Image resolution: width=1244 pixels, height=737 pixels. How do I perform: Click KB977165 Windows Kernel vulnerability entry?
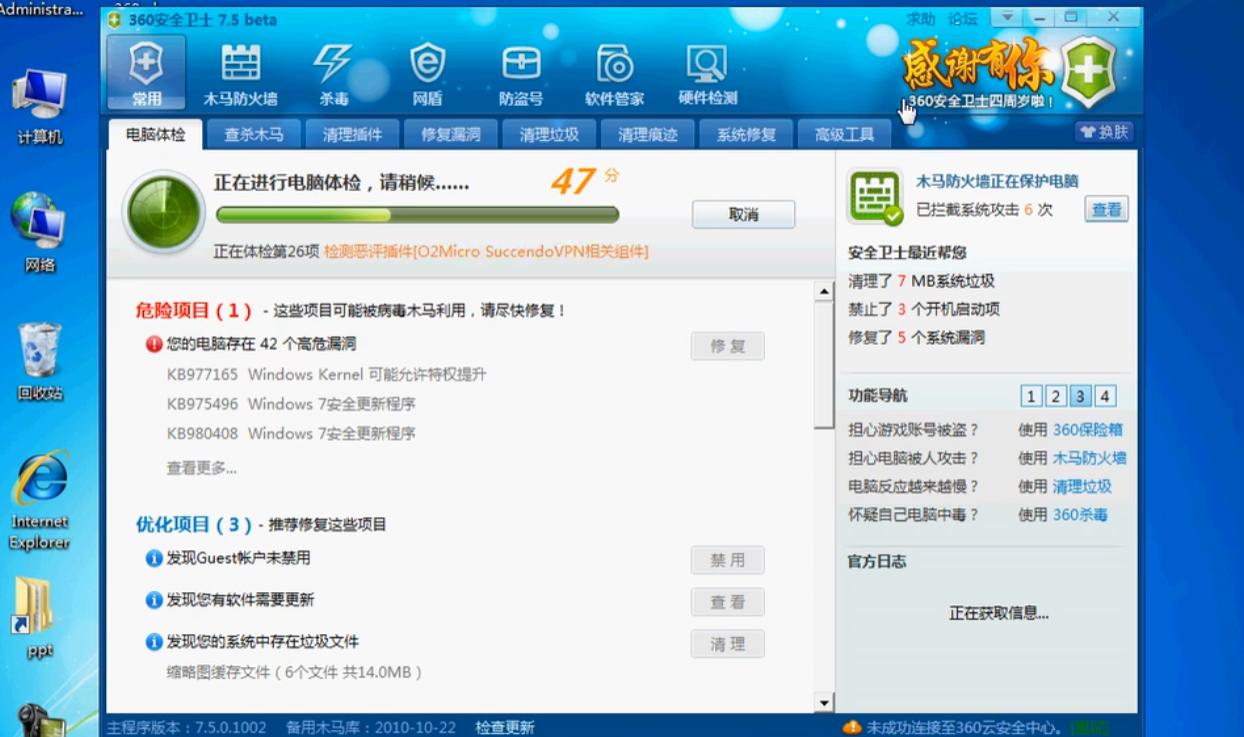tap(327, 375)
